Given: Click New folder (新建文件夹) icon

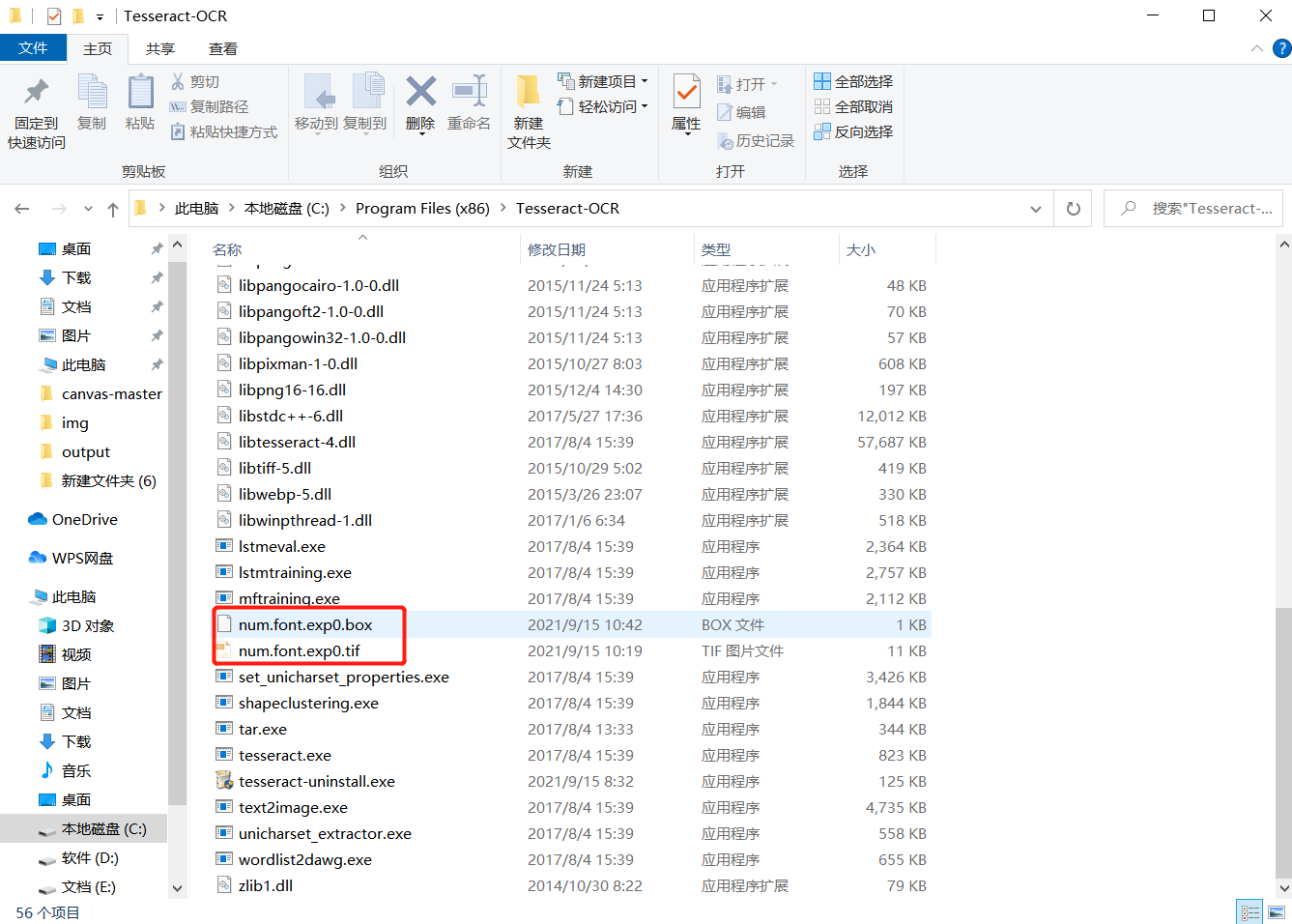Looking at the screenshot, I should [528, 92].
